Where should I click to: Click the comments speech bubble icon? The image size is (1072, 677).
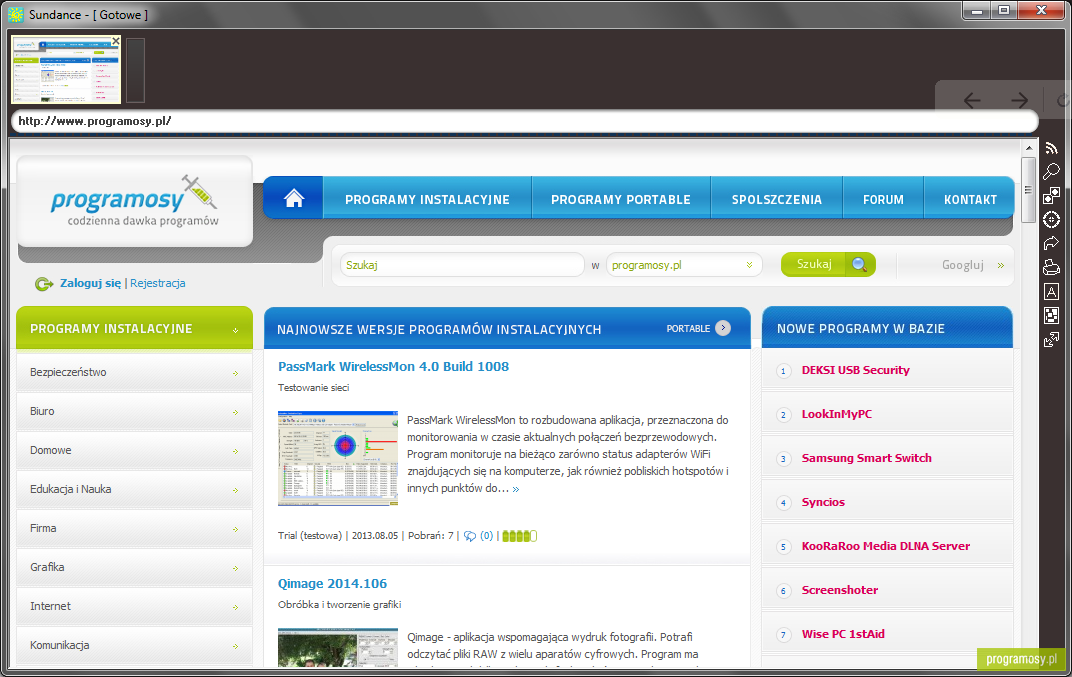[x=470, y=536]
